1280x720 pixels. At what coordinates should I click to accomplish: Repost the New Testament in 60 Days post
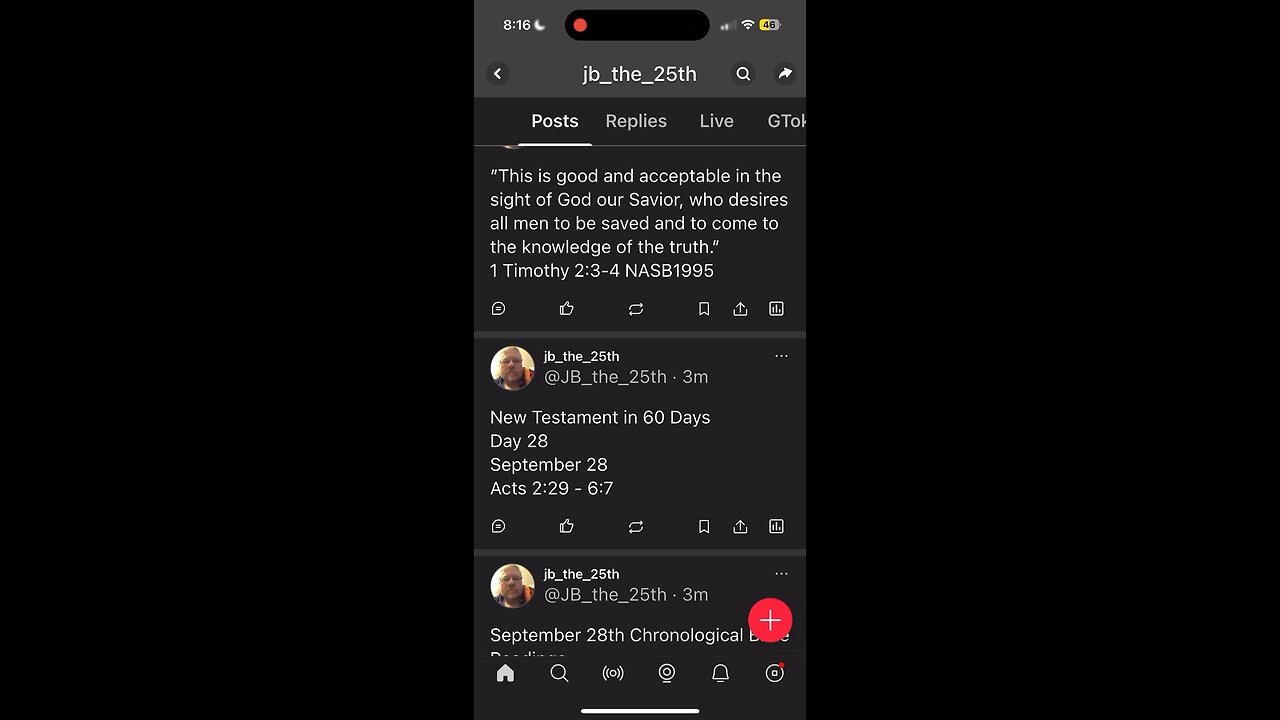tap(636, 527)
